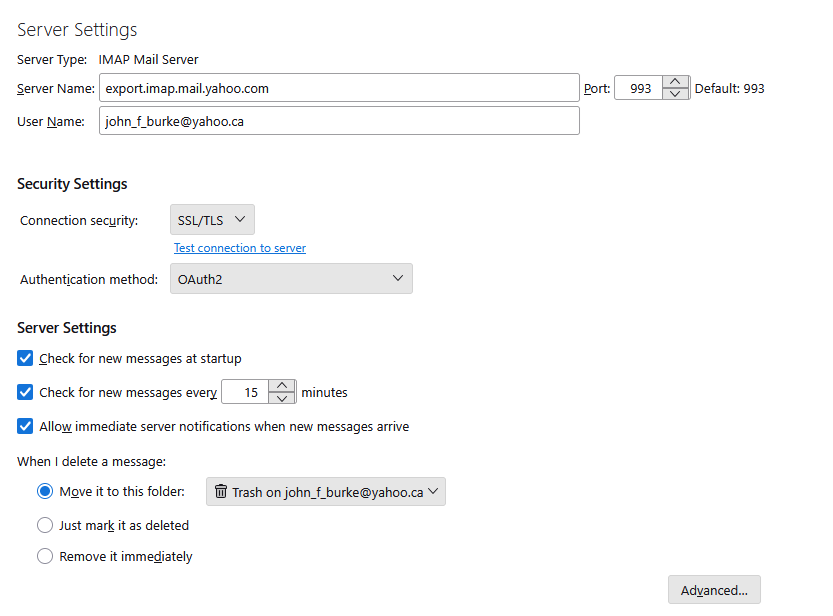The height and width of the screenshot is (616, 833).
Task: Focus the User Name text field
Action: tap(339, 121)
